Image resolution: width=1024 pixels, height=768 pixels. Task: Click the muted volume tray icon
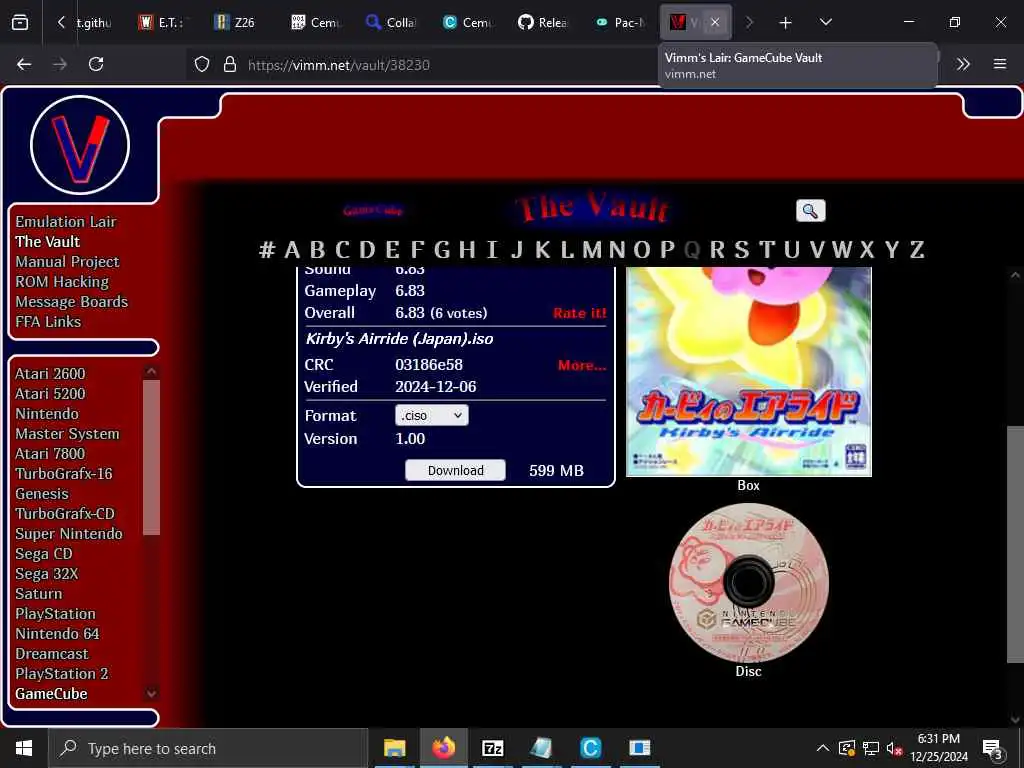(894, 748)
